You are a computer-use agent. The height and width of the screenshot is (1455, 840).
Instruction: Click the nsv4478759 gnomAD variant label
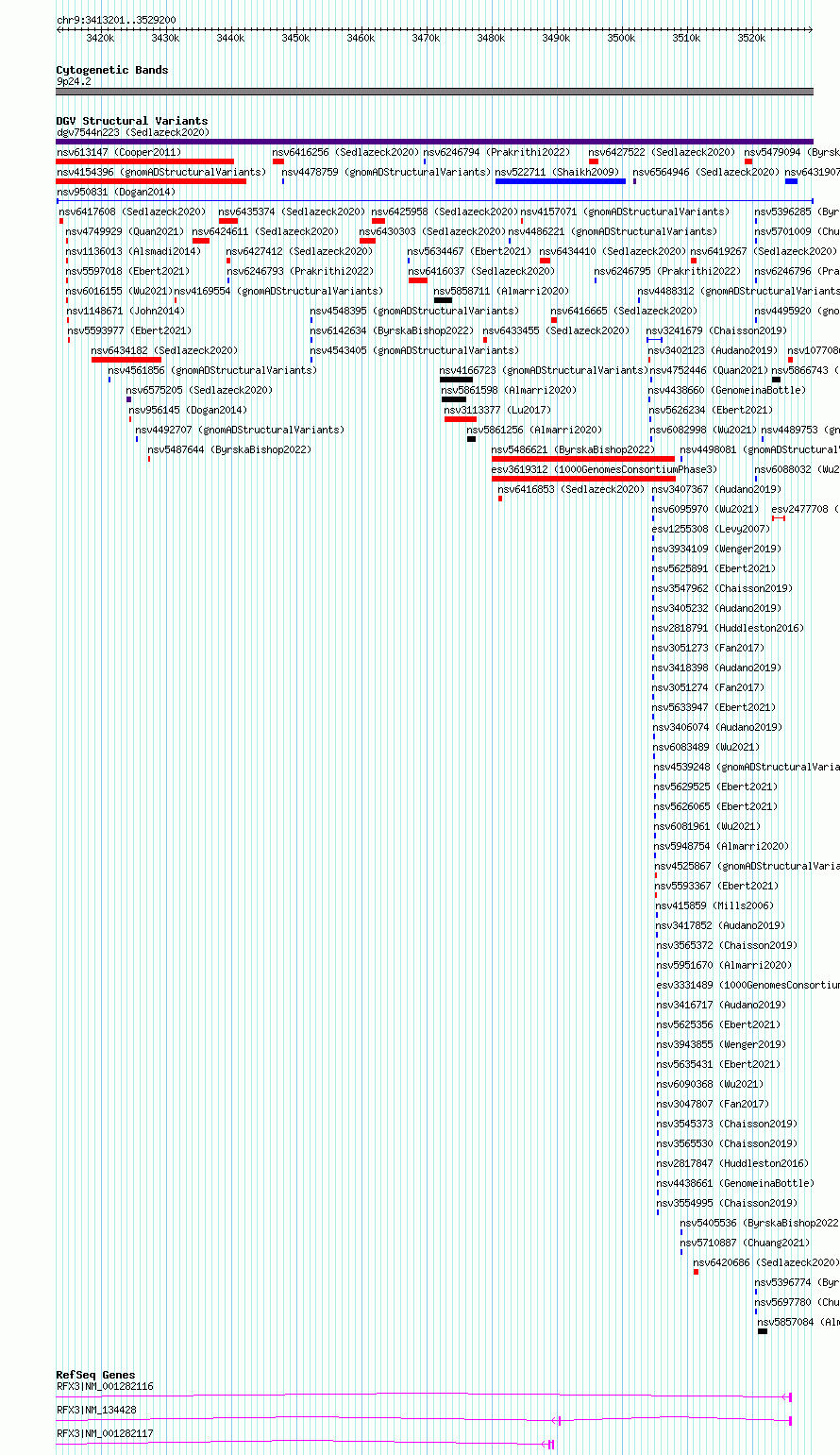(x=386, y=172)
